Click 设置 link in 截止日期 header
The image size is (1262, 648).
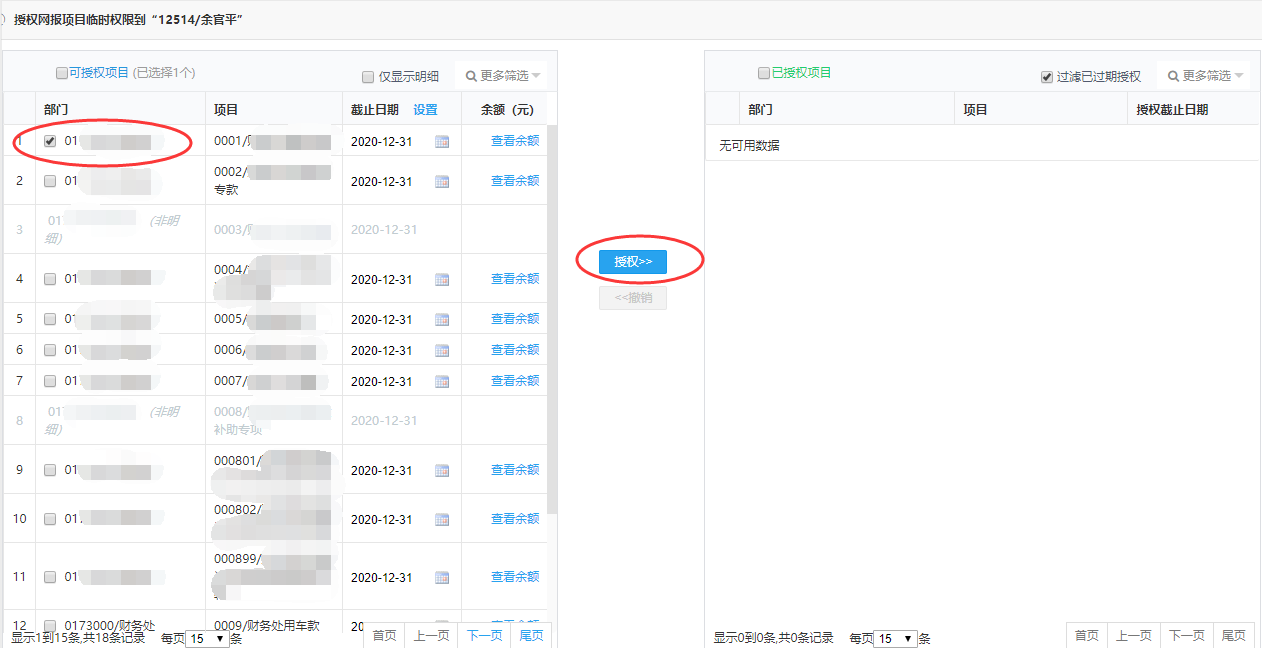tap(426, 110)
